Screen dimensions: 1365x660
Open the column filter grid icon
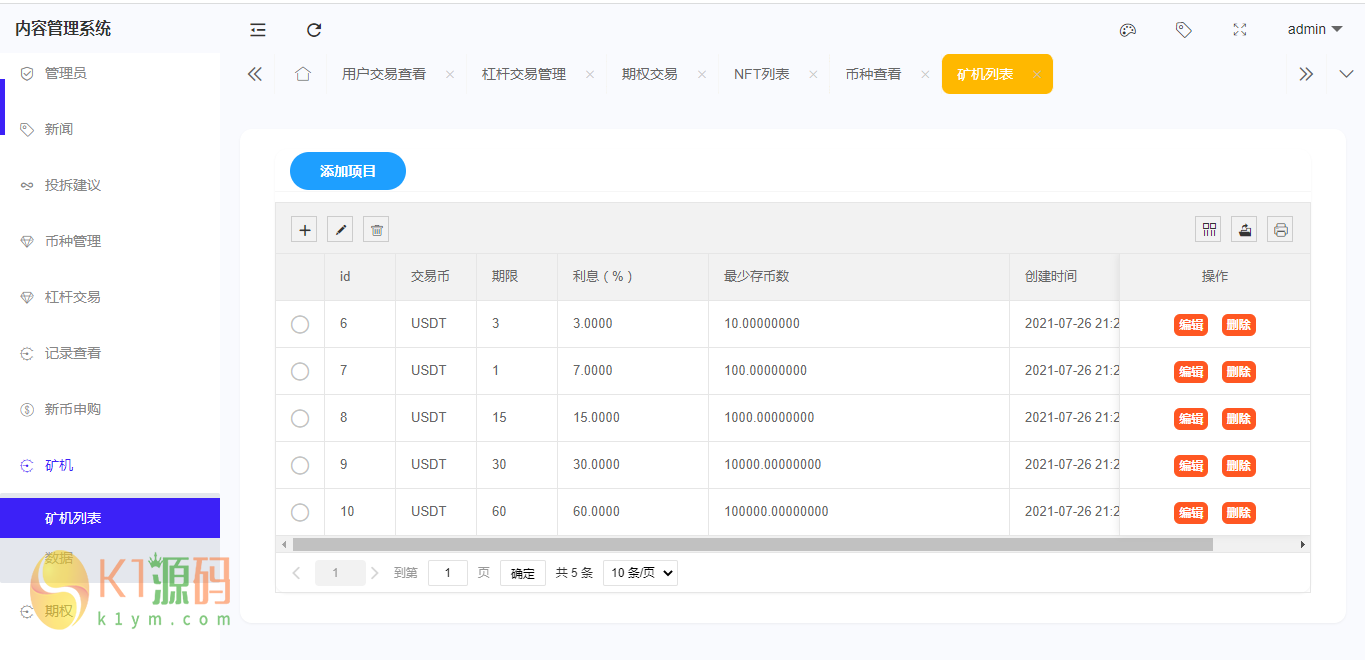coord(1209,230)
